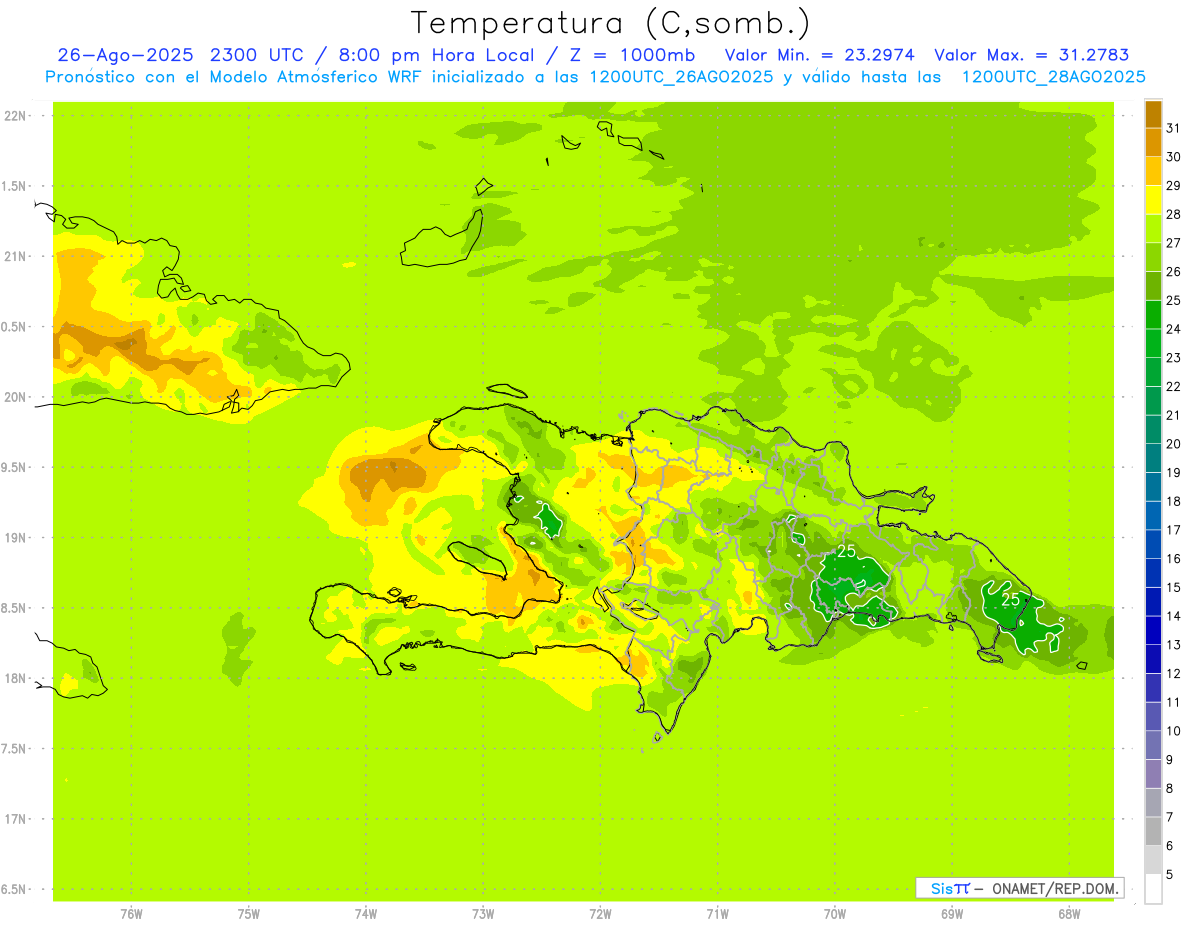
Task: Click the "69W" longitude label
Action: pyautogui.click(x=952, y=914)
